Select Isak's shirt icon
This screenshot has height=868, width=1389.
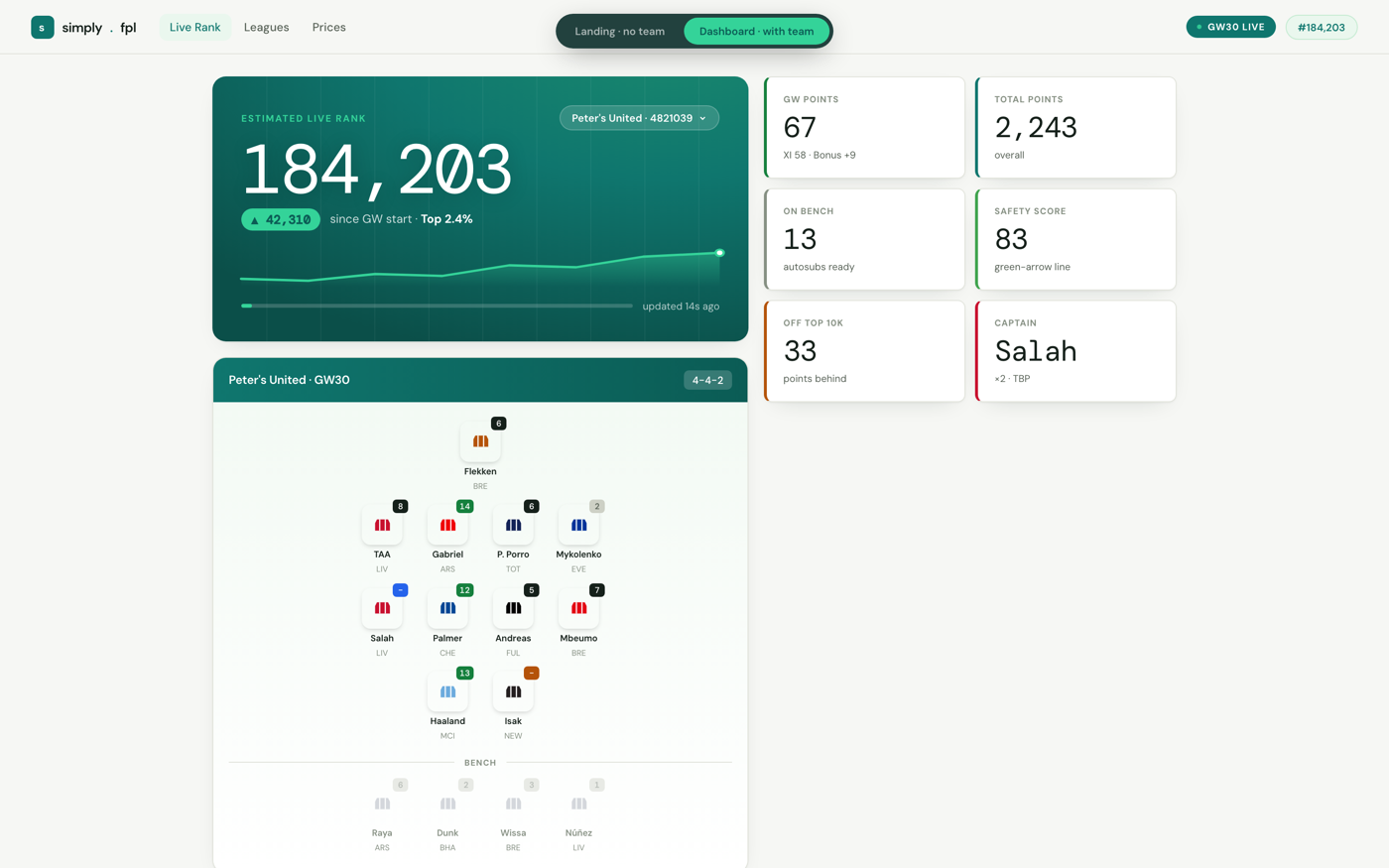point(513,691)
